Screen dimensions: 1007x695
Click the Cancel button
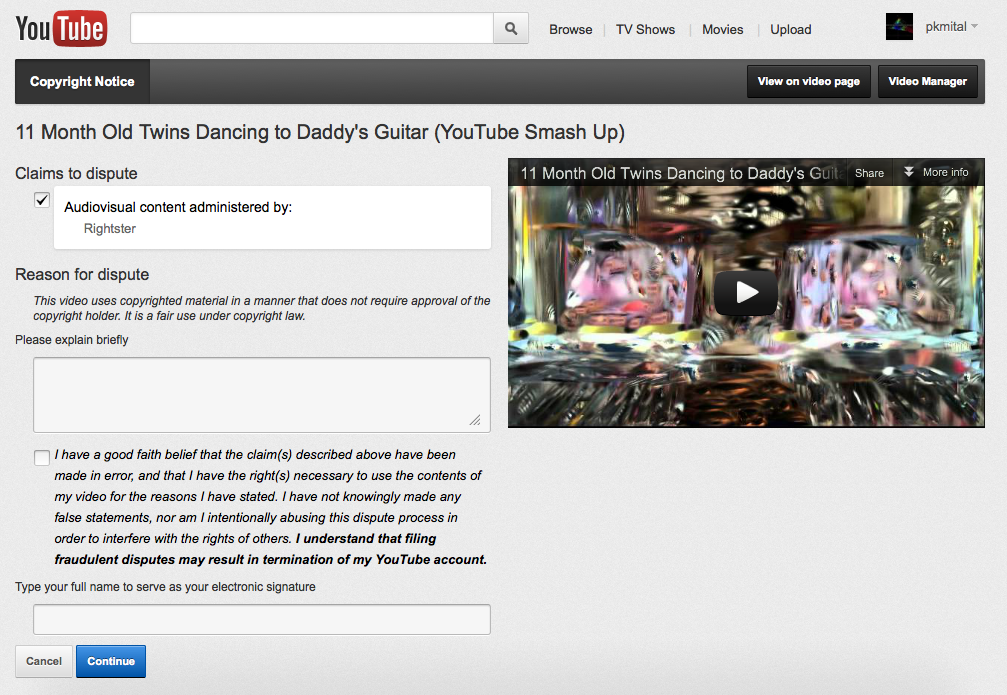point(44,661)
